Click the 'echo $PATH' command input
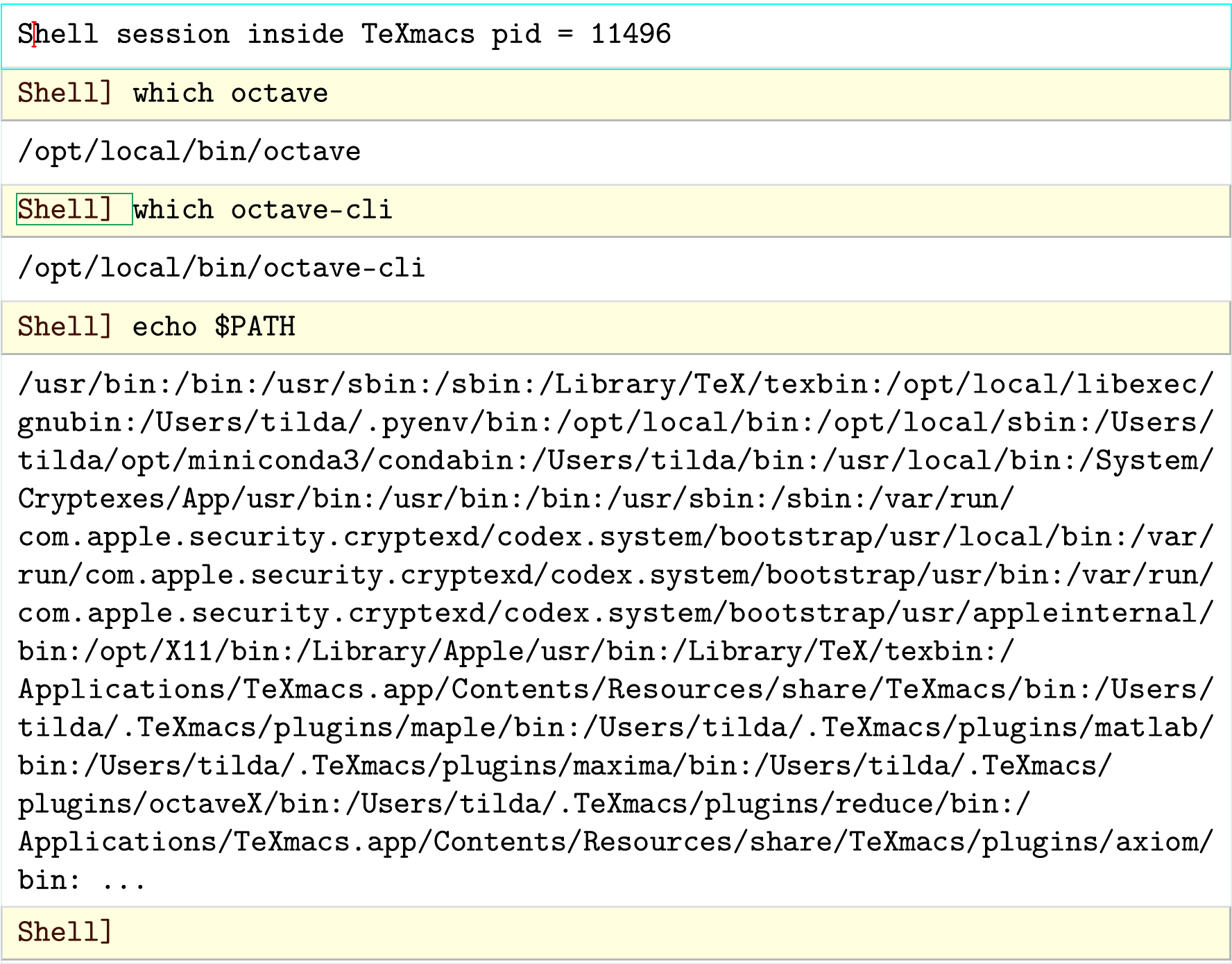This screenshot has width=1232, height=964. 214,327
